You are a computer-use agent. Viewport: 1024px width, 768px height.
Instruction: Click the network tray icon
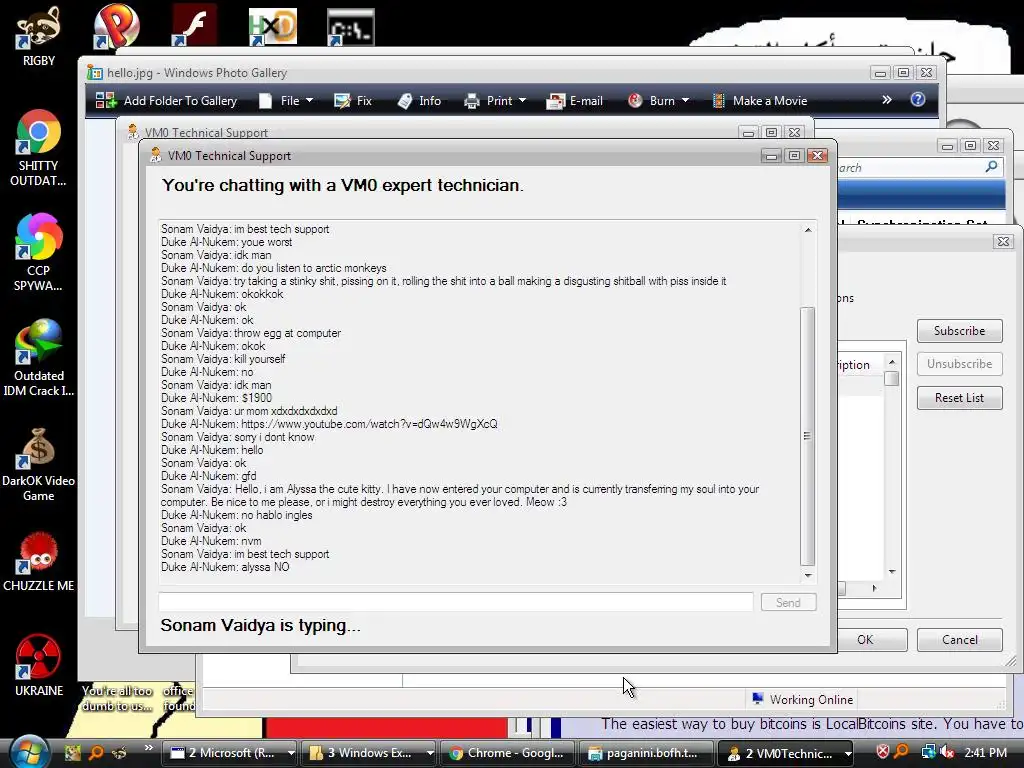pyautogui.click(x=928, y=752)
